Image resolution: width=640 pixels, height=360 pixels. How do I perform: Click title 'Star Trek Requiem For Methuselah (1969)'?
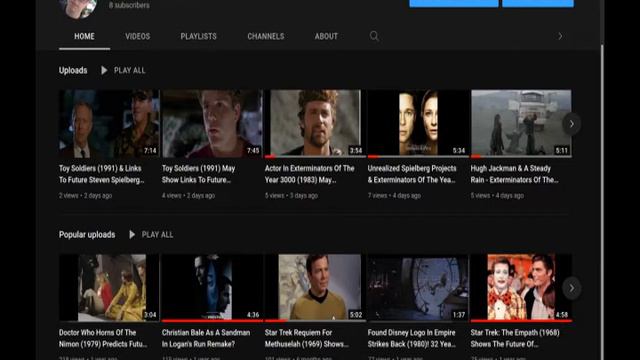tap(307, 338)
